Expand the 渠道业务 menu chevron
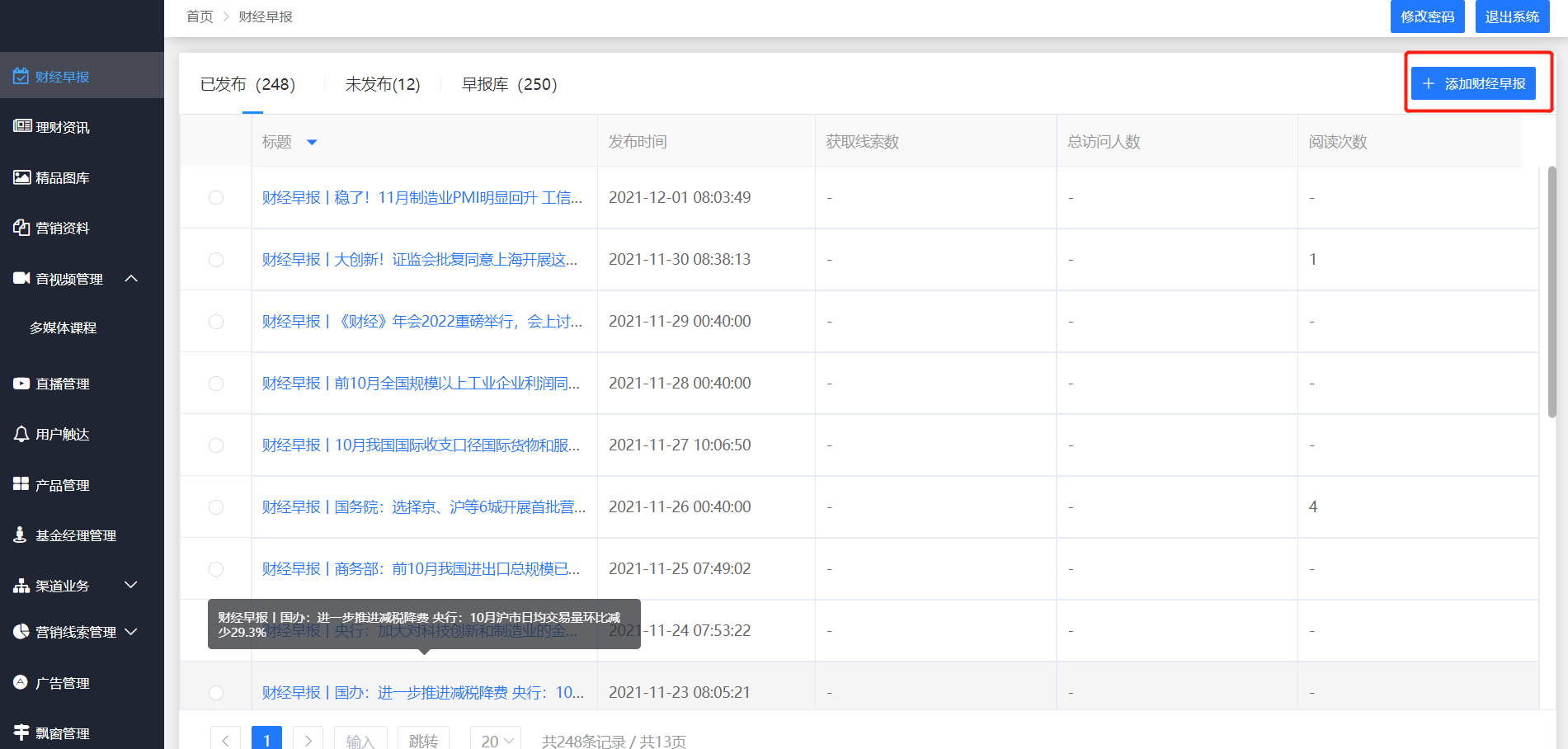Image resolution: width=1568 pixels, height=749 pixels. coord(131,585)
